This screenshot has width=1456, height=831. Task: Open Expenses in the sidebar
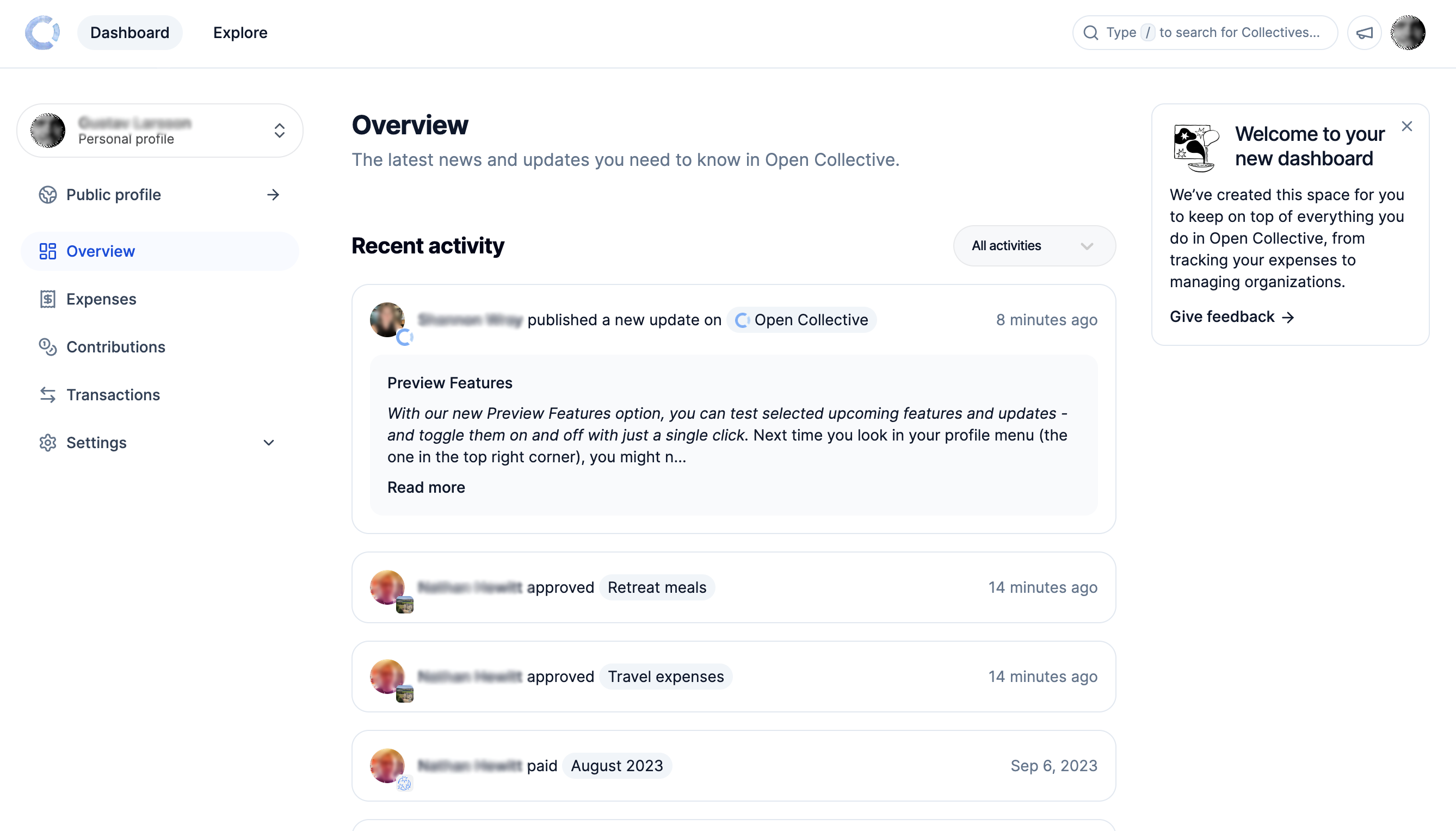tap(101, 299)
